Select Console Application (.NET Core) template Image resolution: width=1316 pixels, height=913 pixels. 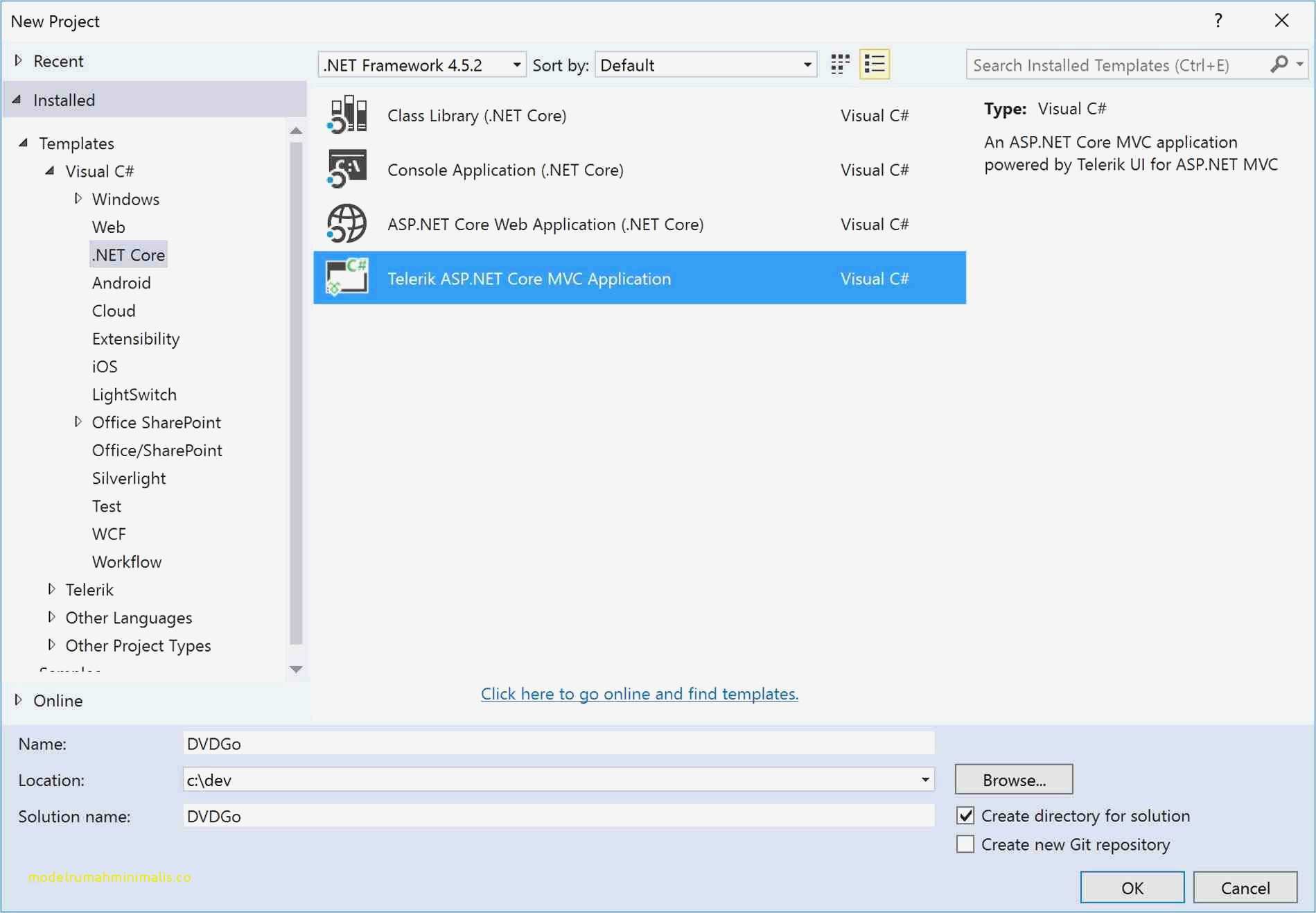tap(640, 169)
